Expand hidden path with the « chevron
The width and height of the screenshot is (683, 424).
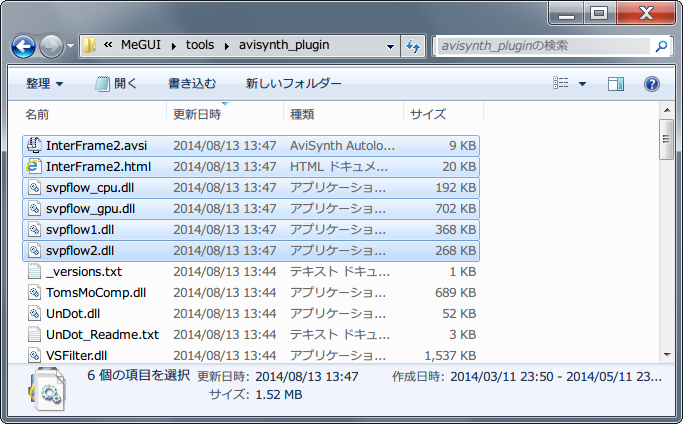(x=108, y=45)
